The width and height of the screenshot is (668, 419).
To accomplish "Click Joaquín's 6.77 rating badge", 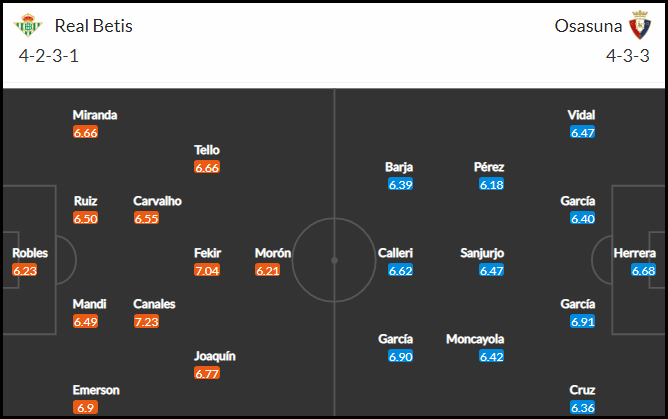I will (207, 373).
